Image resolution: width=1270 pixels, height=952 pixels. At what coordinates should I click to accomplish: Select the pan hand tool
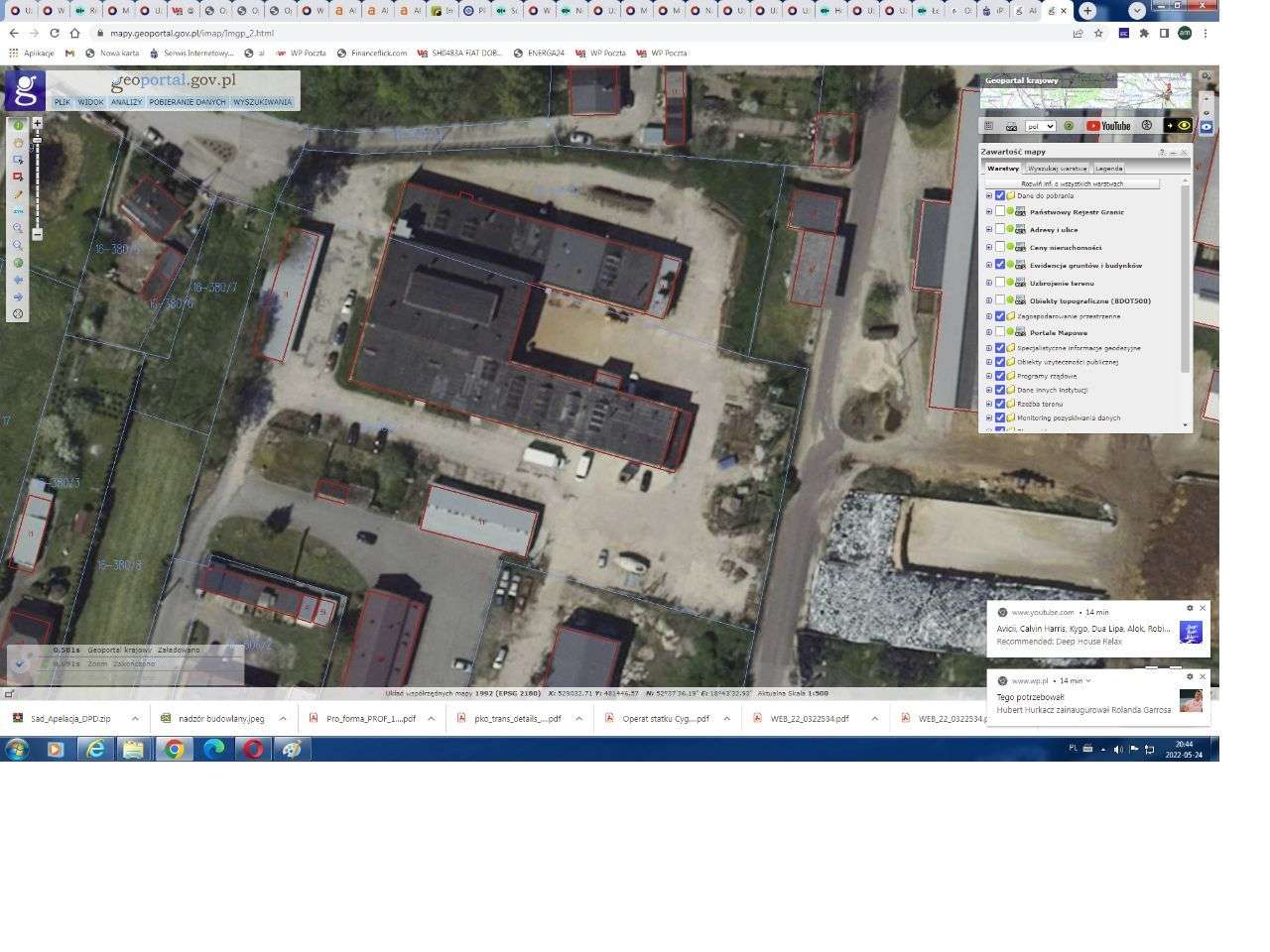(x=18, y=143)
